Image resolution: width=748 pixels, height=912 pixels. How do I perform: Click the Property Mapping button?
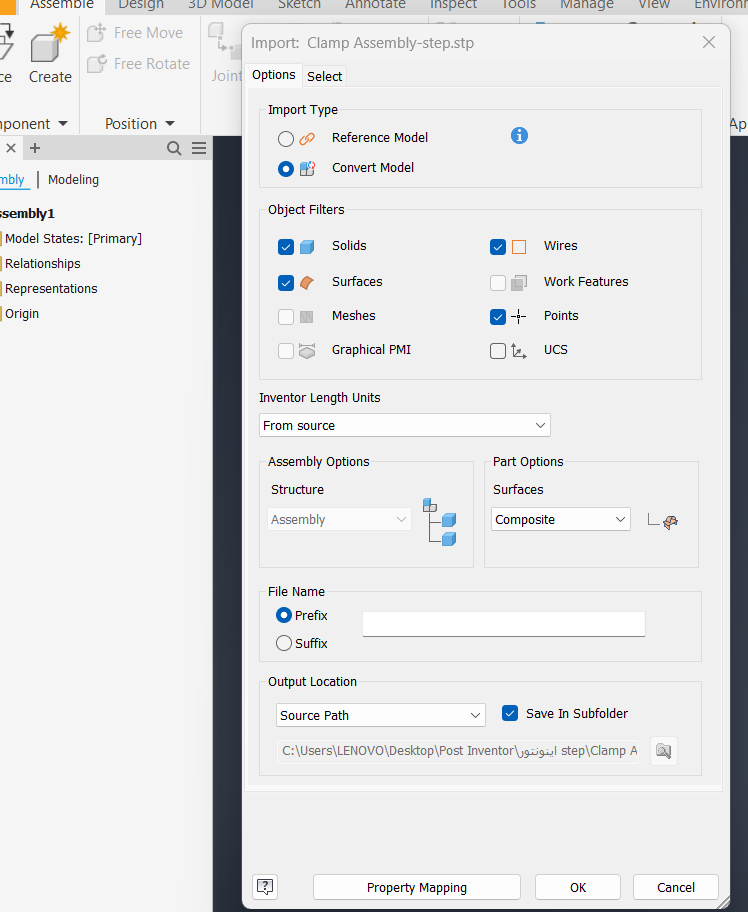(416, 888)
